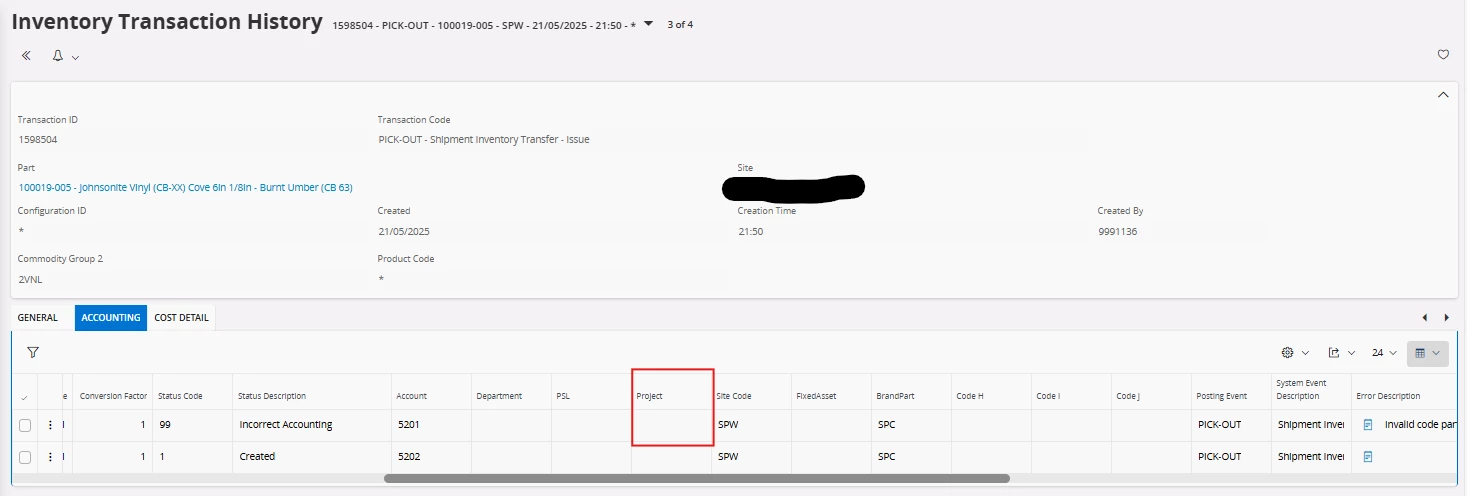Open the notification bell icon
The height and width of the screenshot is (496, 1467).
[x=58, y=56]
